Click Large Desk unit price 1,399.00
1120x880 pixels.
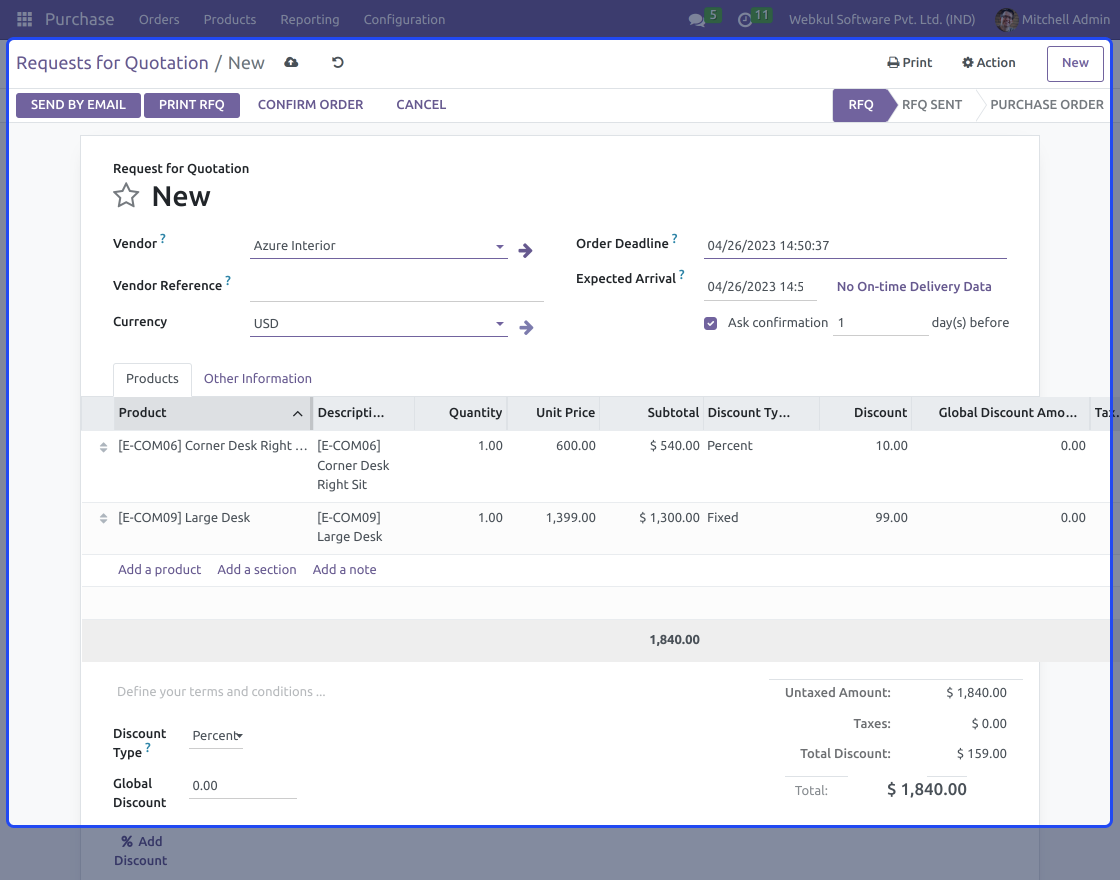(571, 518)
